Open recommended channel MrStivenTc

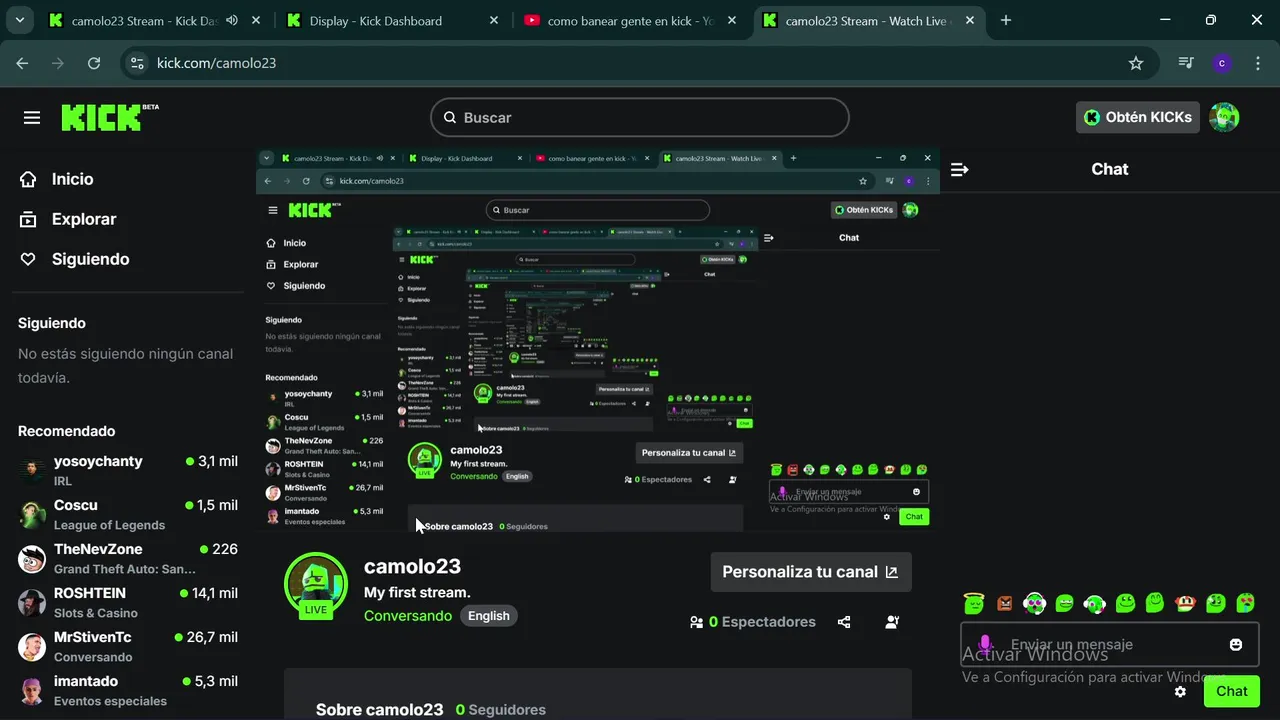pyautogui.click(x=128, y=646)
